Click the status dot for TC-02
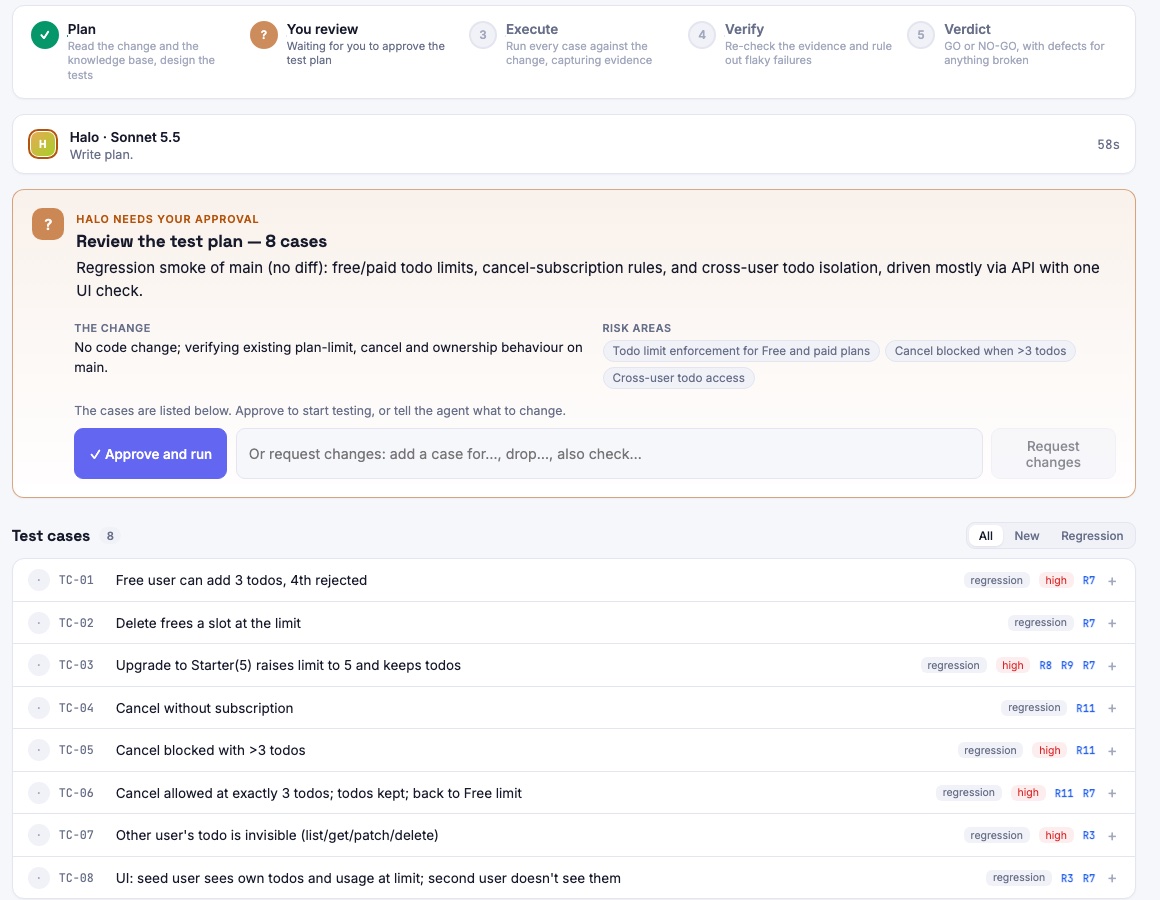 [x=38, y=623]
